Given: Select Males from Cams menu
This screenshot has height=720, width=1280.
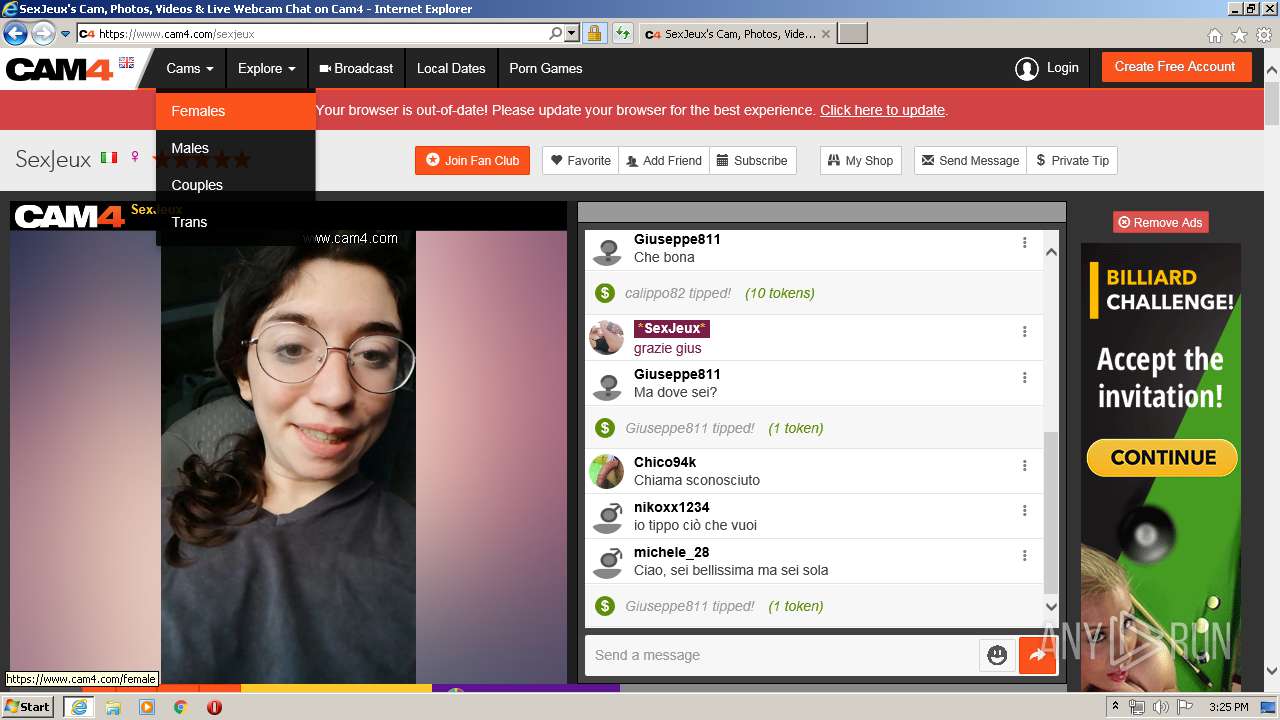Looking at the screenshot, I should point(236,148).
